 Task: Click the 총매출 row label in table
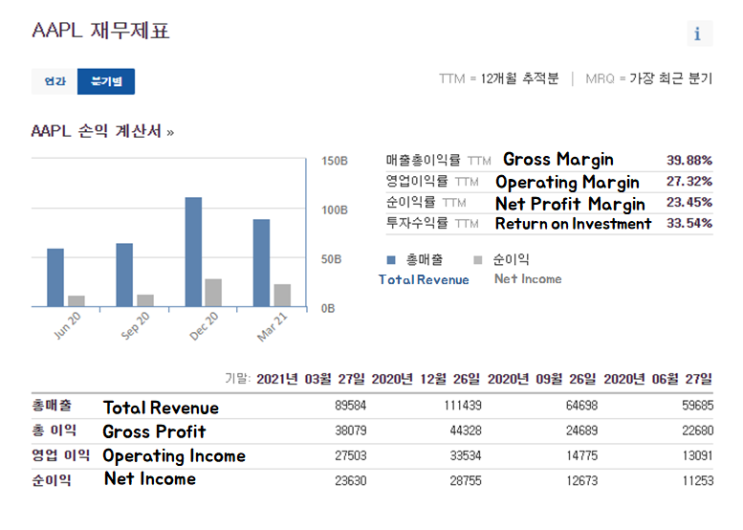(52, 406)
